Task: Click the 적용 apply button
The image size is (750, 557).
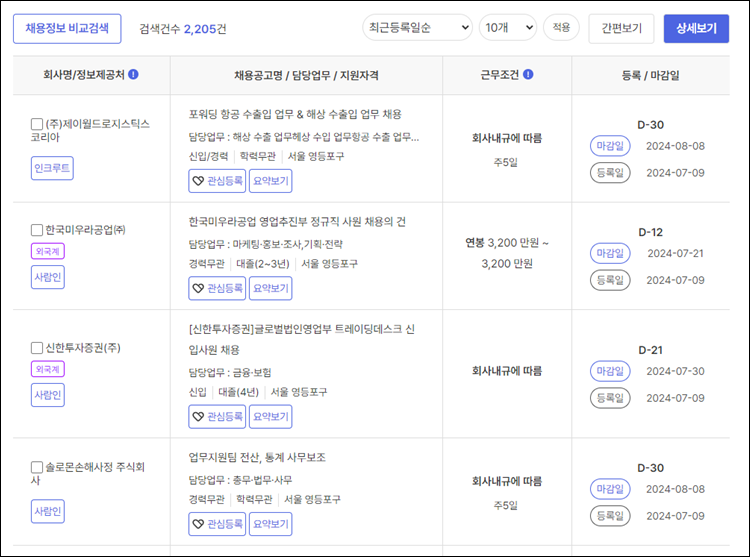Action: [x=562, y=28]
